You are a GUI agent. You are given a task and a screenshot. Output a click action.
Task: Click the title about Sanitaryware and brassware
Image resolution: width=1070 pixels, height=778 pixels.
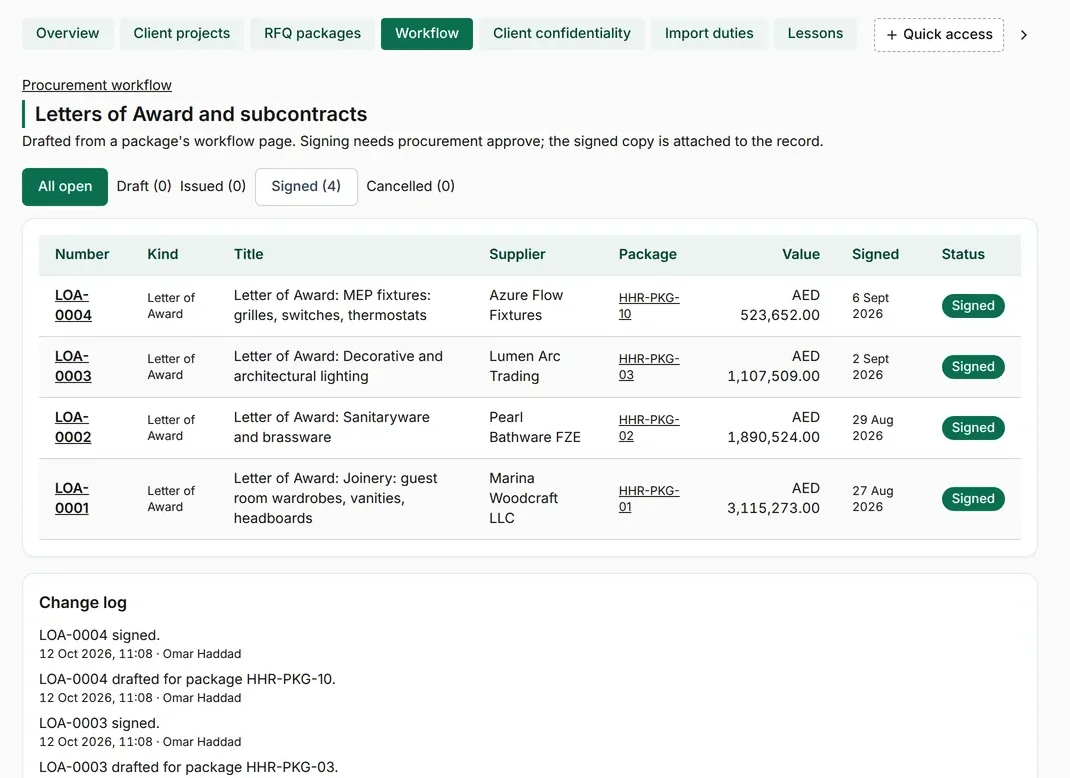click(332, 427)
